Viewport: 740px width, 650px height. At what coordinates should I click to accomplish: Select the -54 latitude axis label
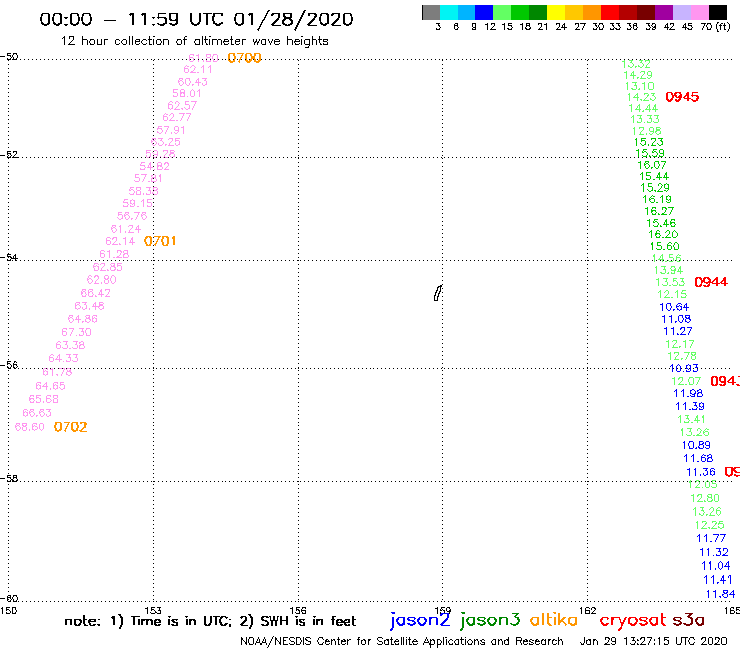(x=9, y=258)
